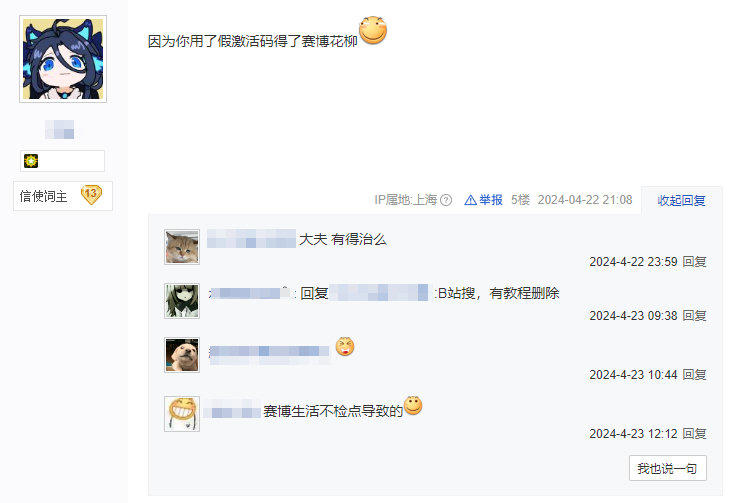The height and width of the screenshot is (503, 733).
Task: Click 我也说一句 to add reply
Action: [x=668, y=468]
